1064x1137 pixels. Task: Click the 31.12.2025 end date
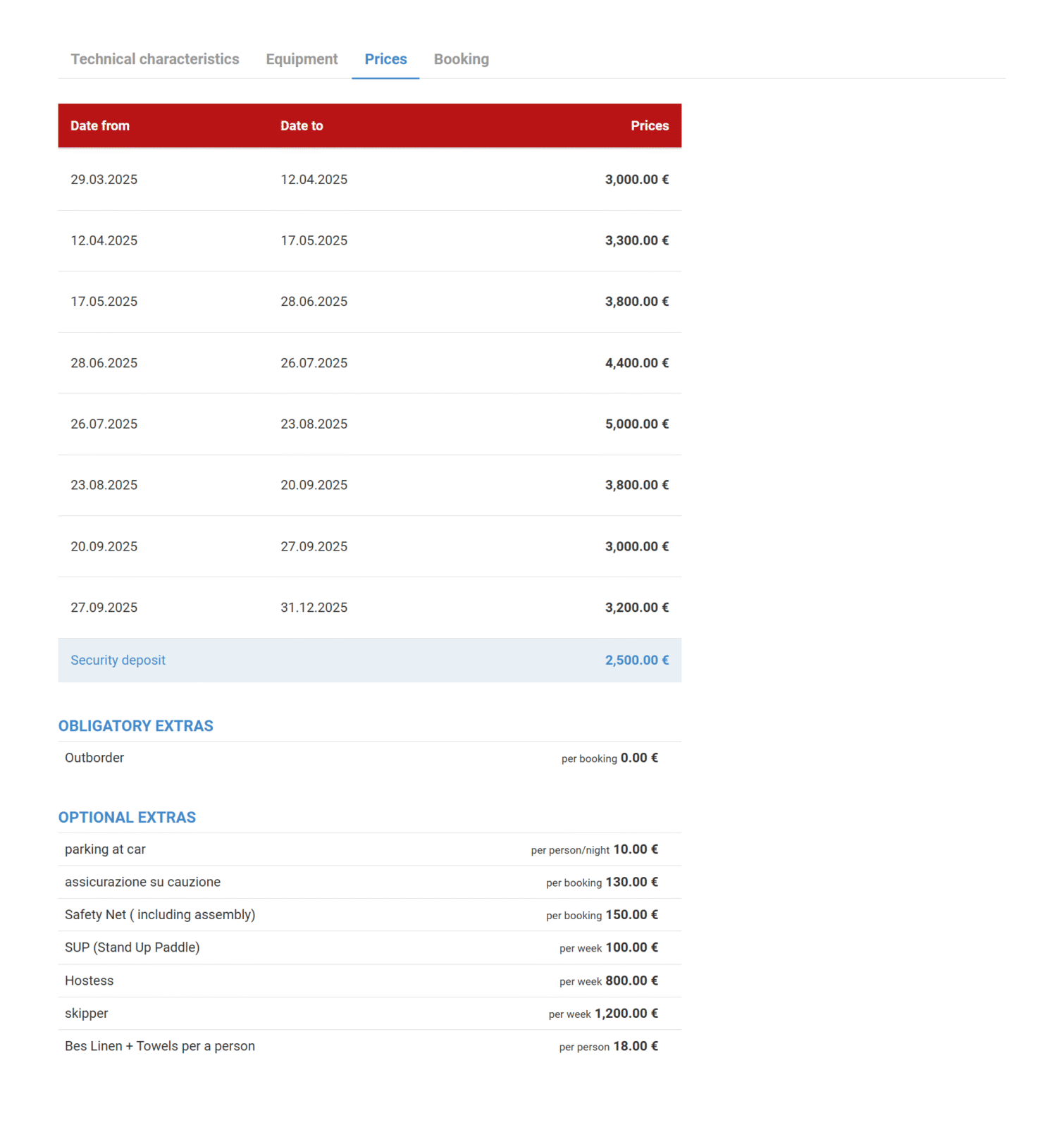[314, 608]
